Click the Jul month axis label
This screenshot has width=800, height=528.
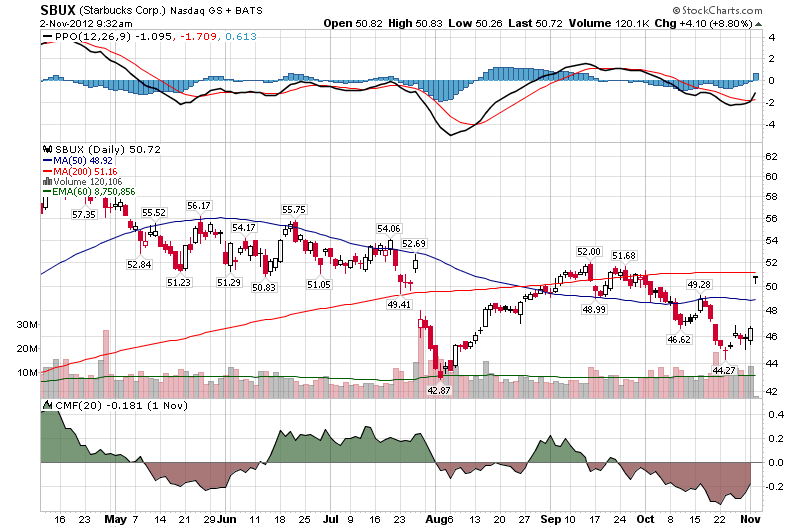[331, 519]
